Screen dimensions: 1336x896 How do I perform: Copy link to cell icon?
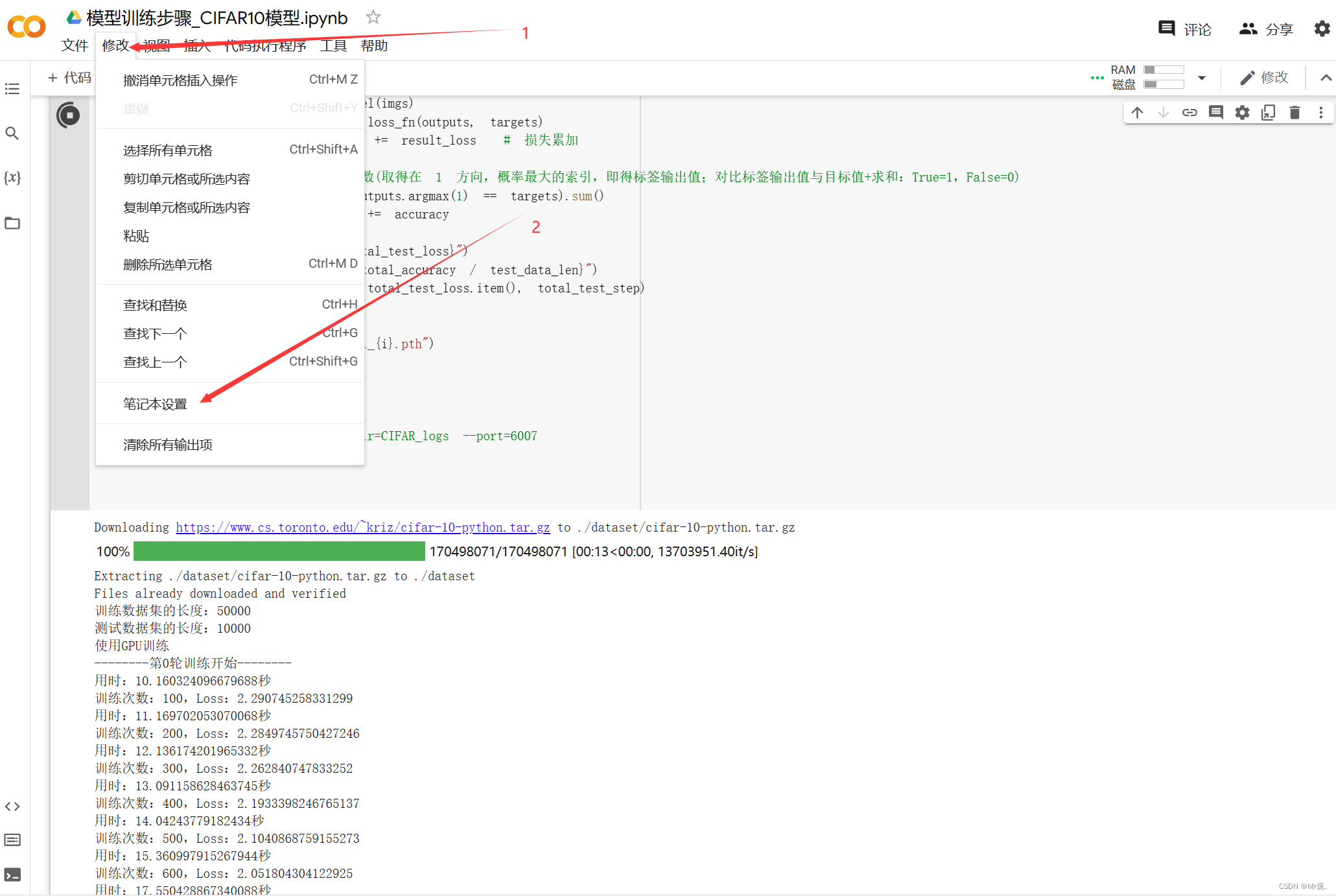tap(1190, 113)
